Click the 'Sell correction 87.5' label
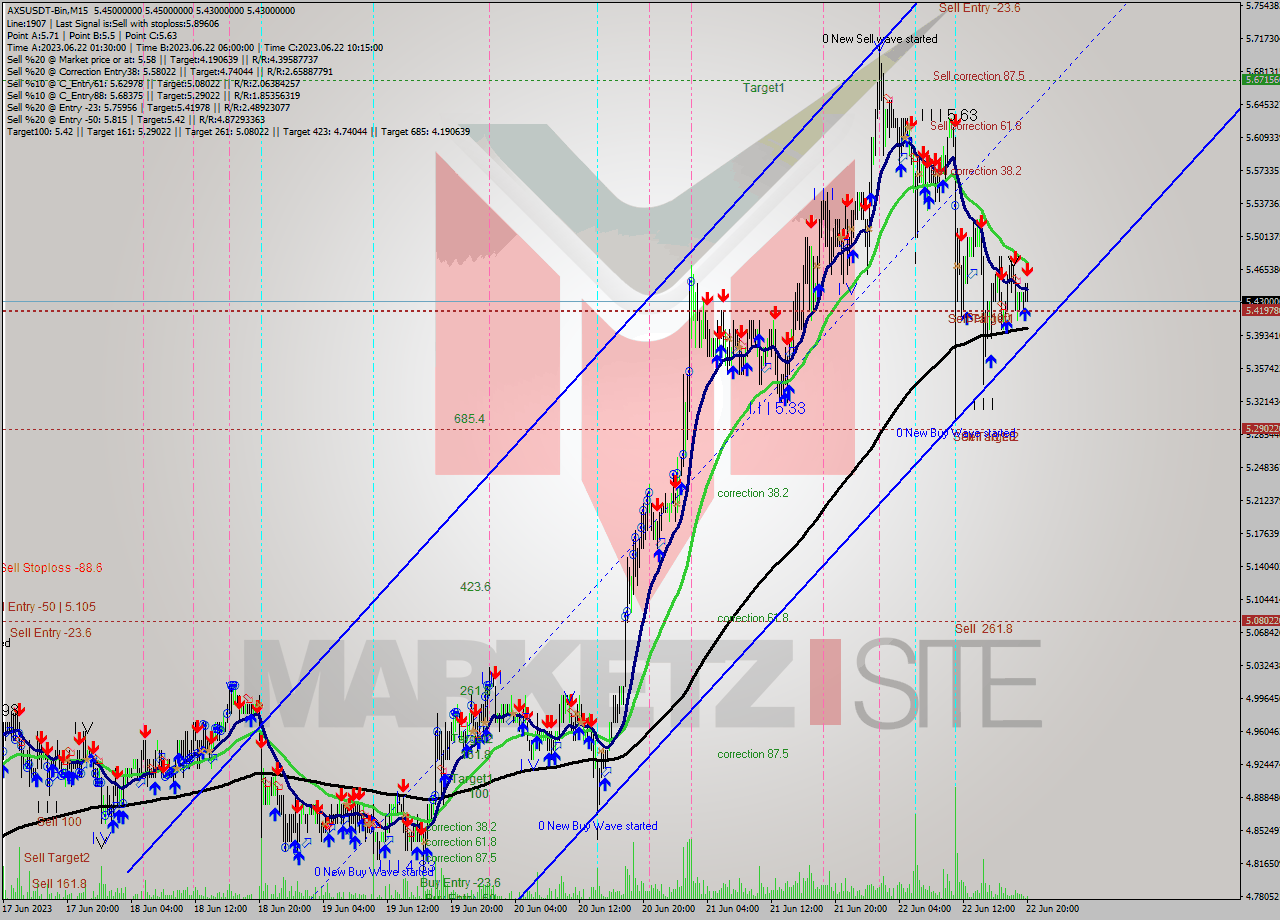This screenshot has height=920, width=1280. coord(978,76)
